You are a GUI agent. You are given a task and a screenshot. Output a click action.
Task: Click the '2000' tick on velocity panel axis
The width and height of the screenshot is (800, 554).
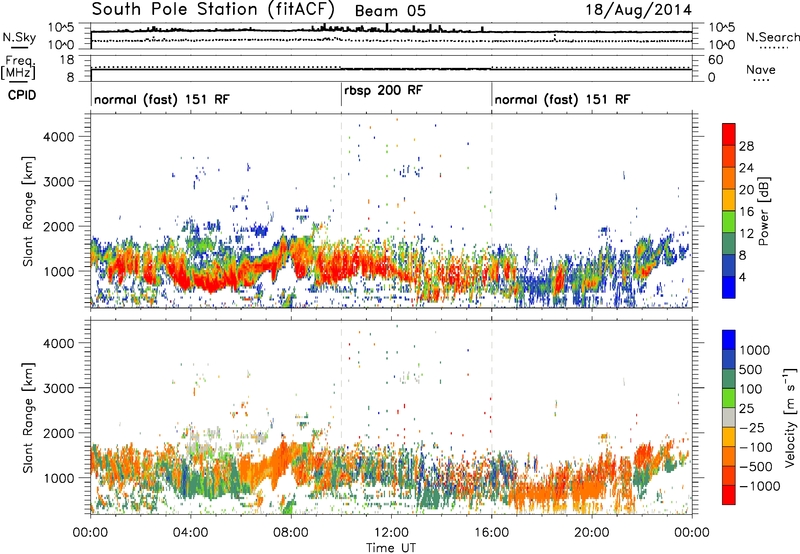[x=58, y=433]
